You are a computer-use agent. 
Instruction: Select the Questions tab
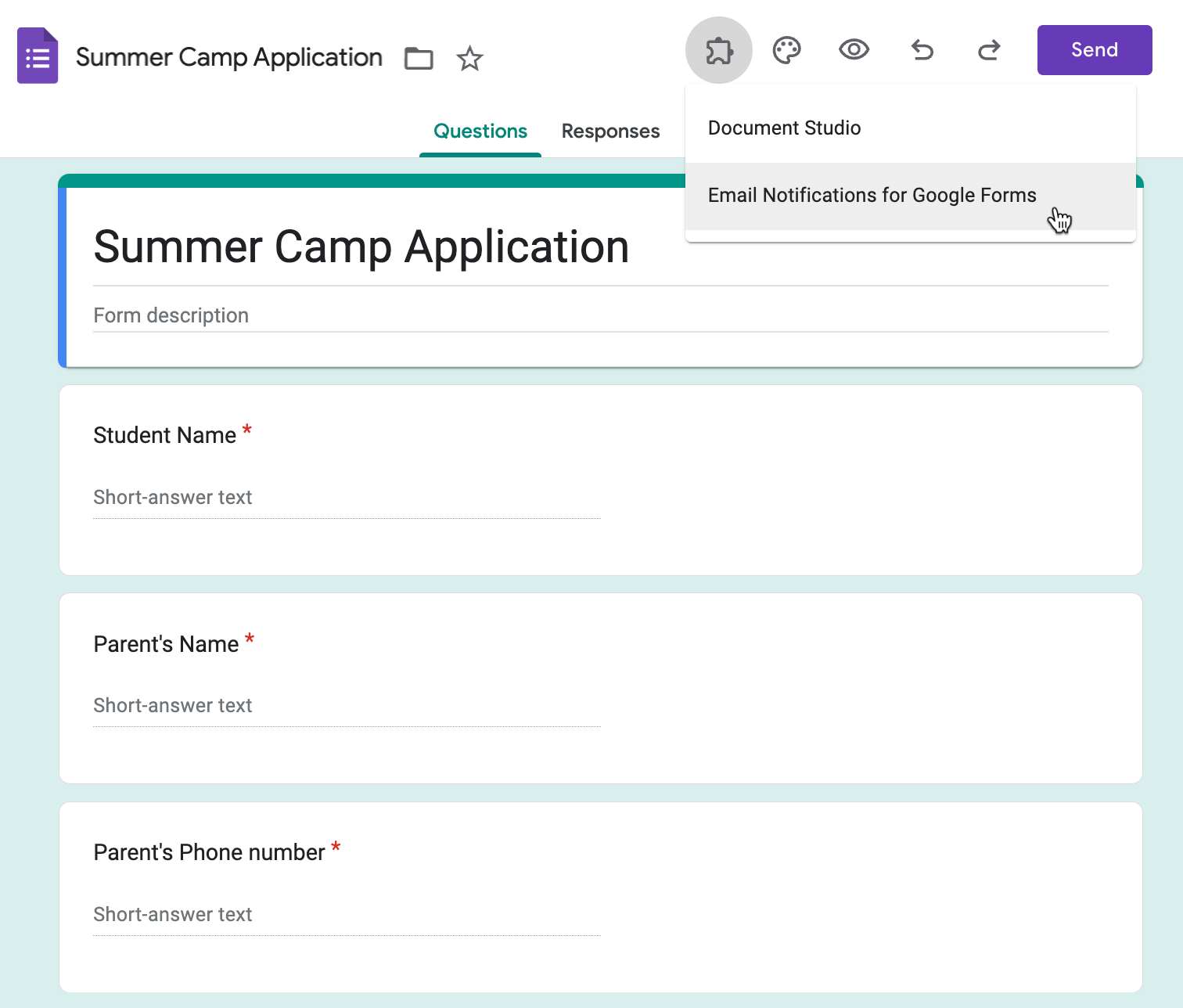pos(480,131)
